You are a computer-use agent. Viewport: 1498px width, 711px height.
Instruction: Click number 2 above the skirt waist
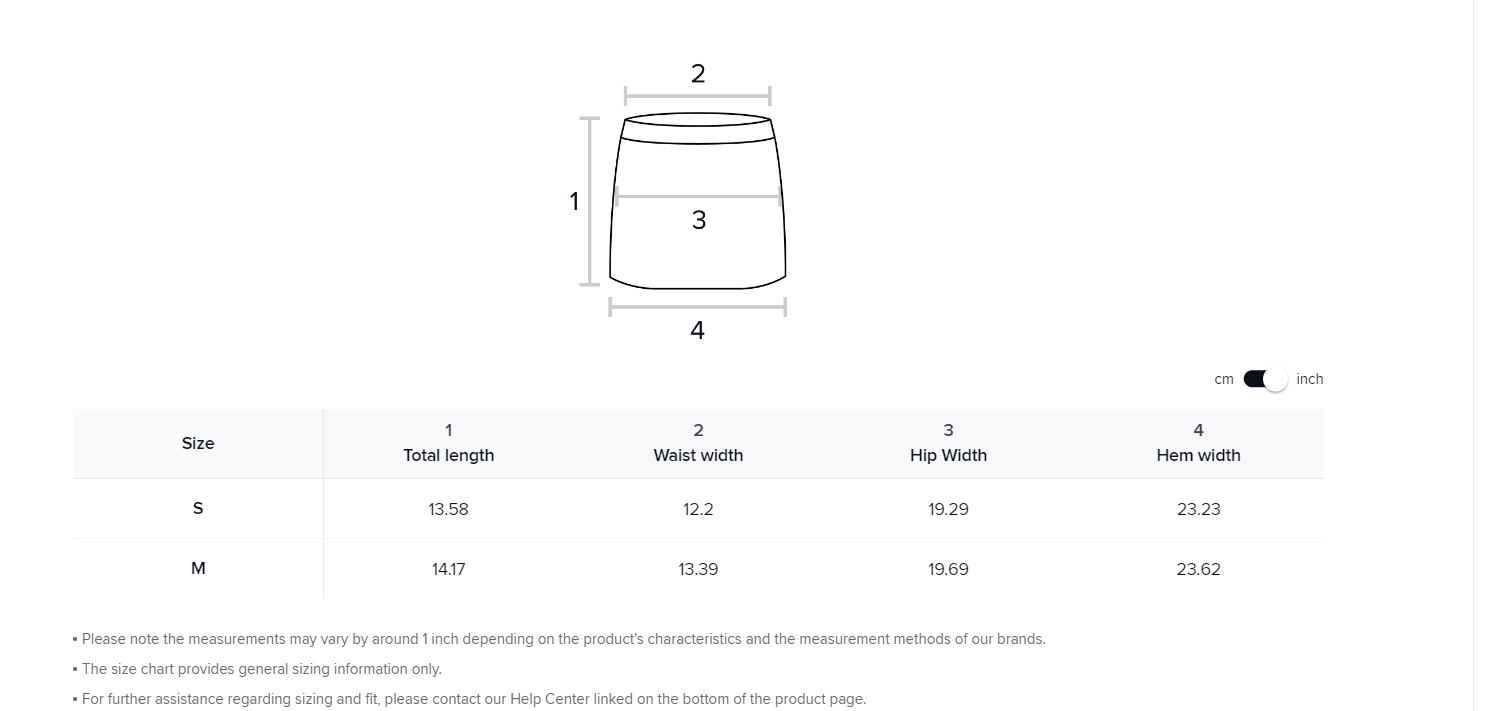pos(698,73)
